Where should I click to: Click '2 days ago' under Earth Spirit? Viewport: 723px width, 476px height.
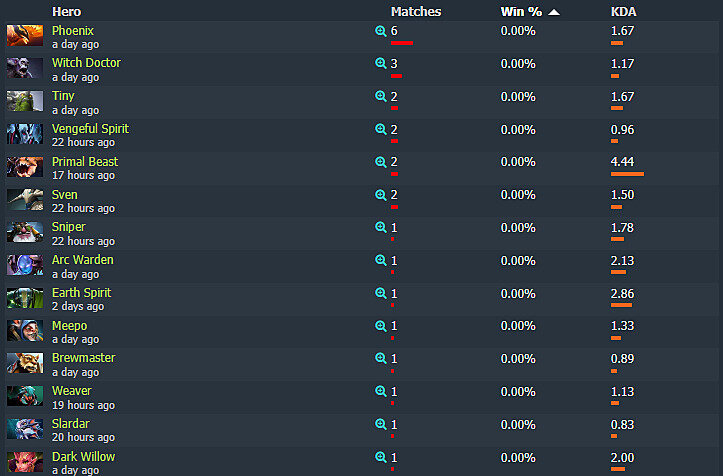pyautogui.click(x=78, y=306)
